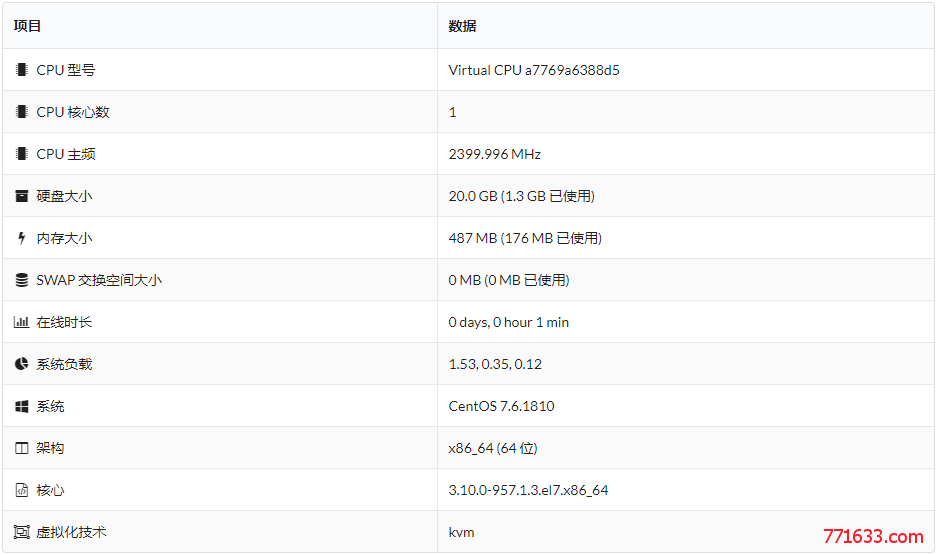Click the chip icon beside CPU 核心数
Image resolution: width=937 pixels, height=555 pixels.
tap(22, 112)
